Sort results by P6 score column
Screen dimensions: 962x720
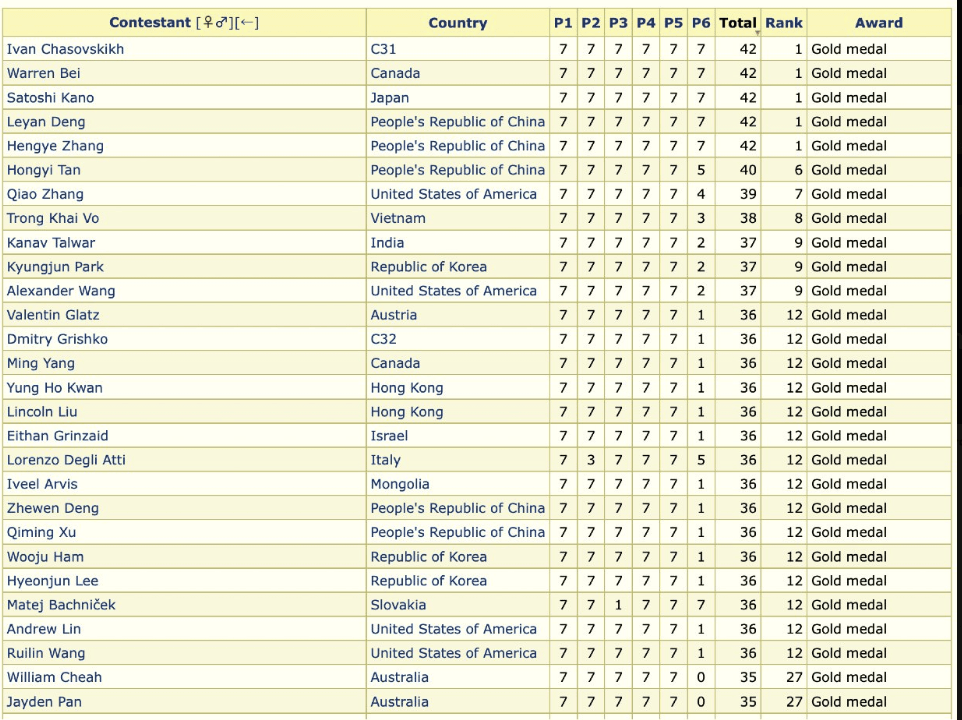[x=700, y=23]
